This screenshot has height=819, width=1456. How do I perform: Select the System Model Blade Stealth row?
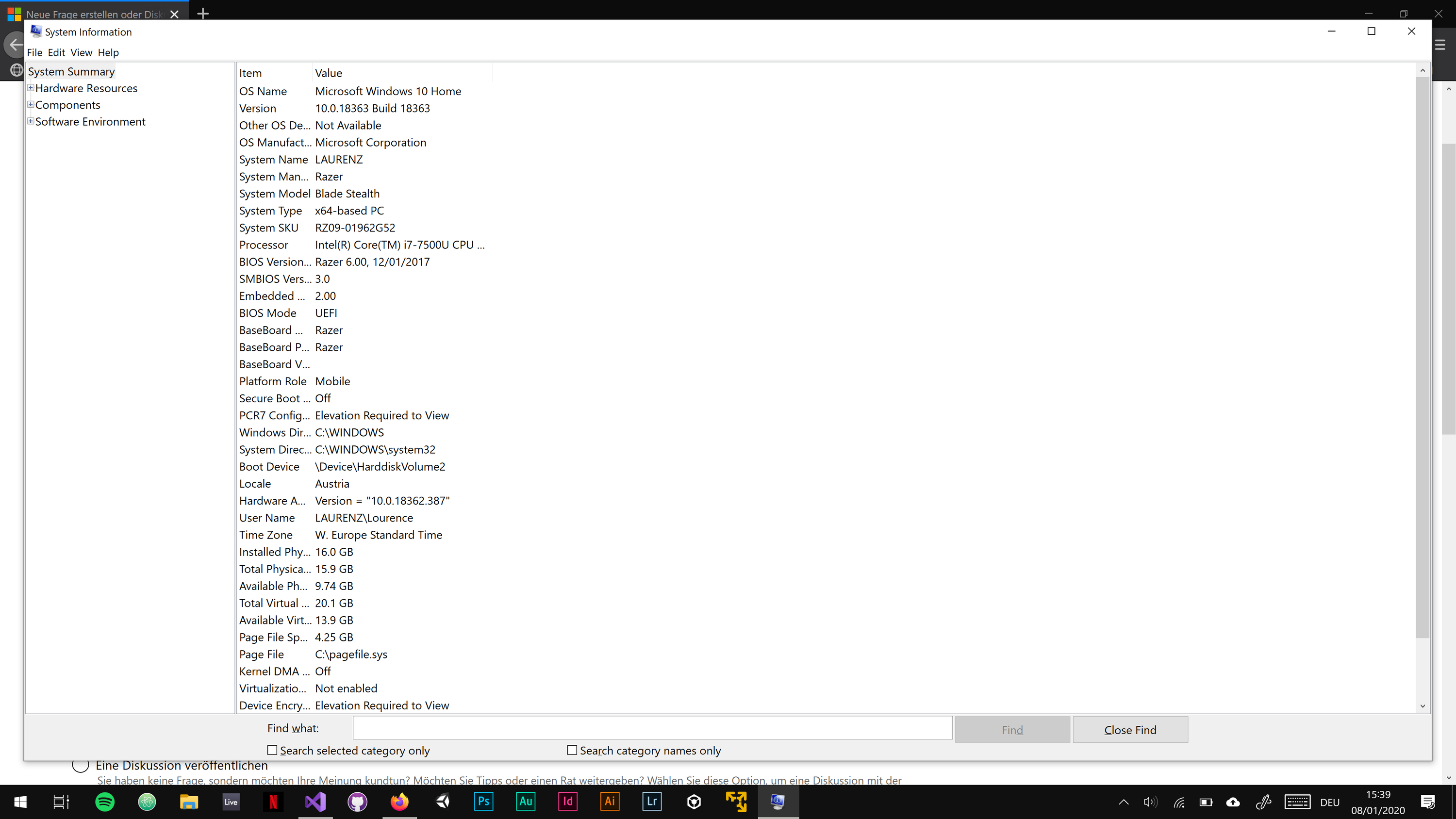364,193
